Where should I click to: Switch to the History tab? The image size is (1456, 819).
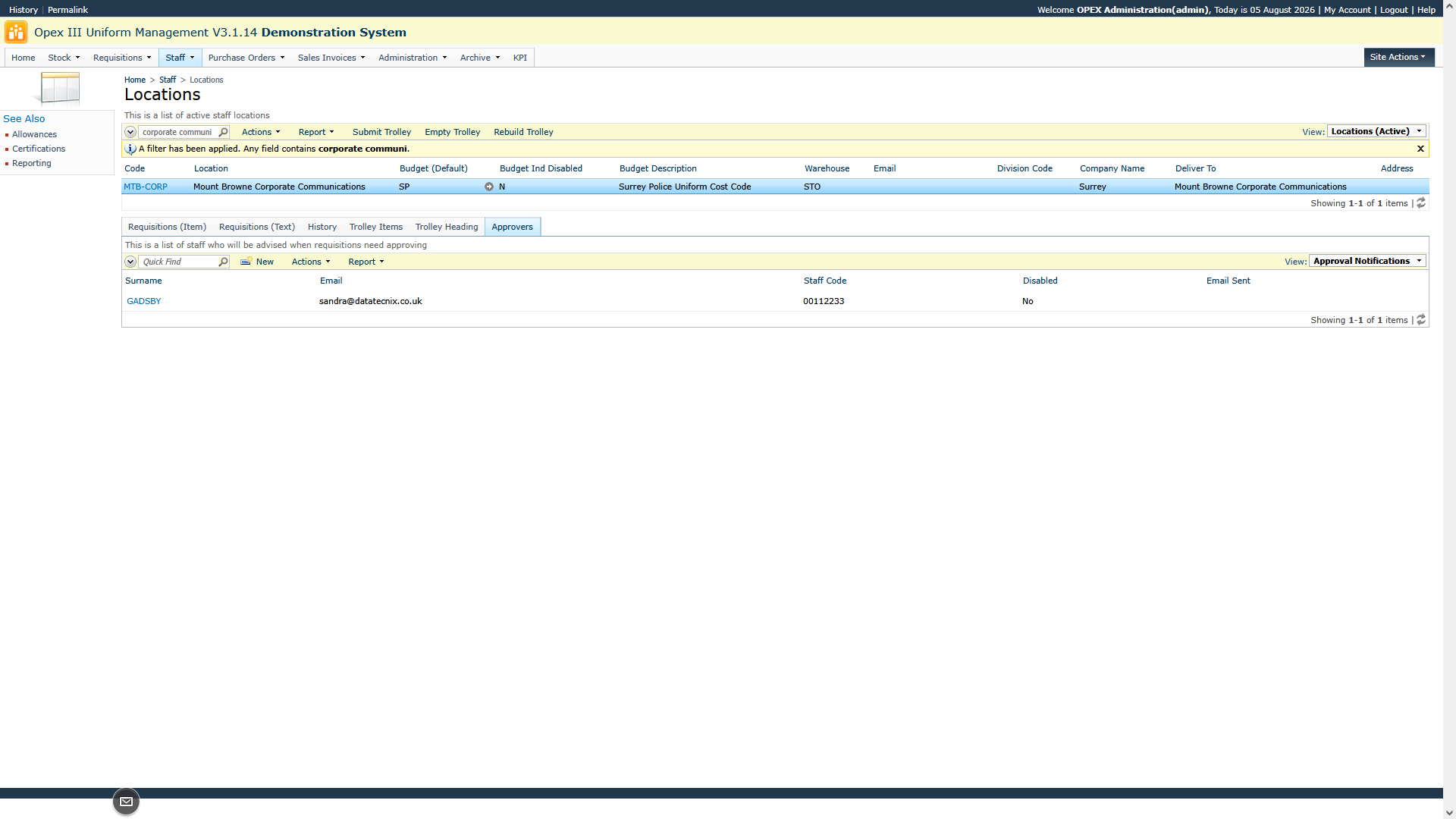tap(322, 227)
